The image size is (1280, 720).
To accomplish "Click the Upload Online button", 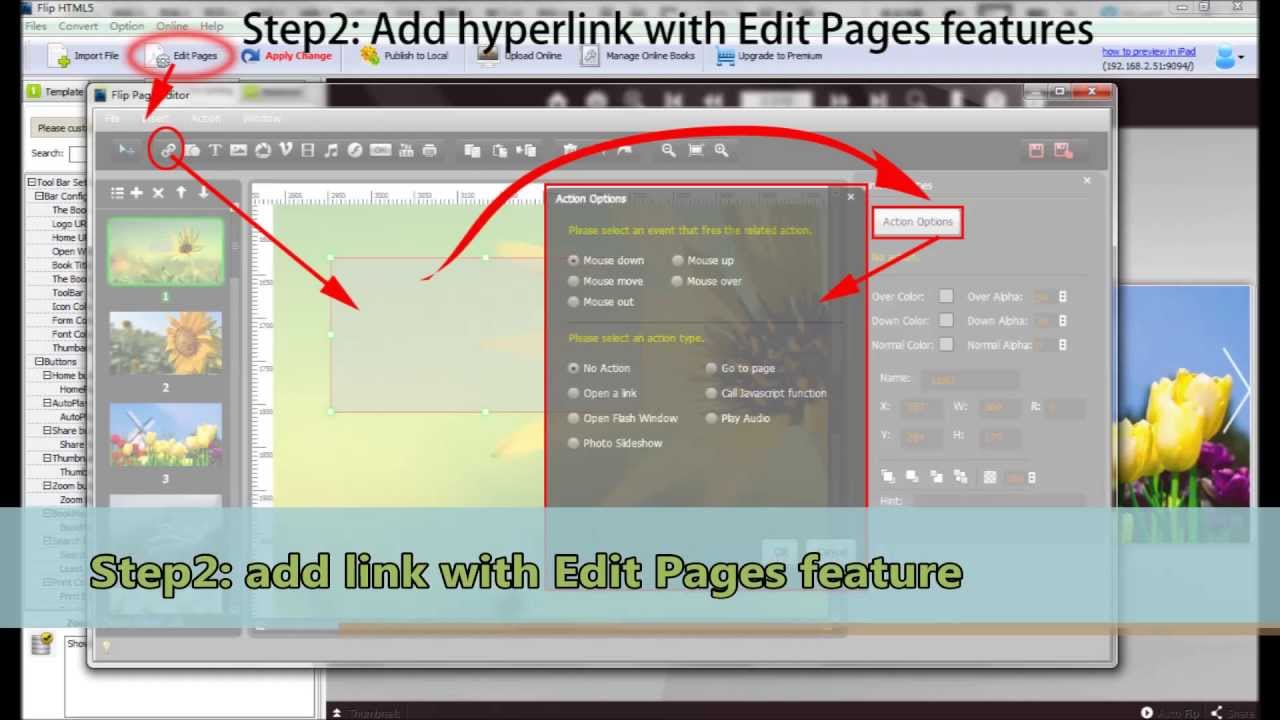I will [x=520, y=56].
